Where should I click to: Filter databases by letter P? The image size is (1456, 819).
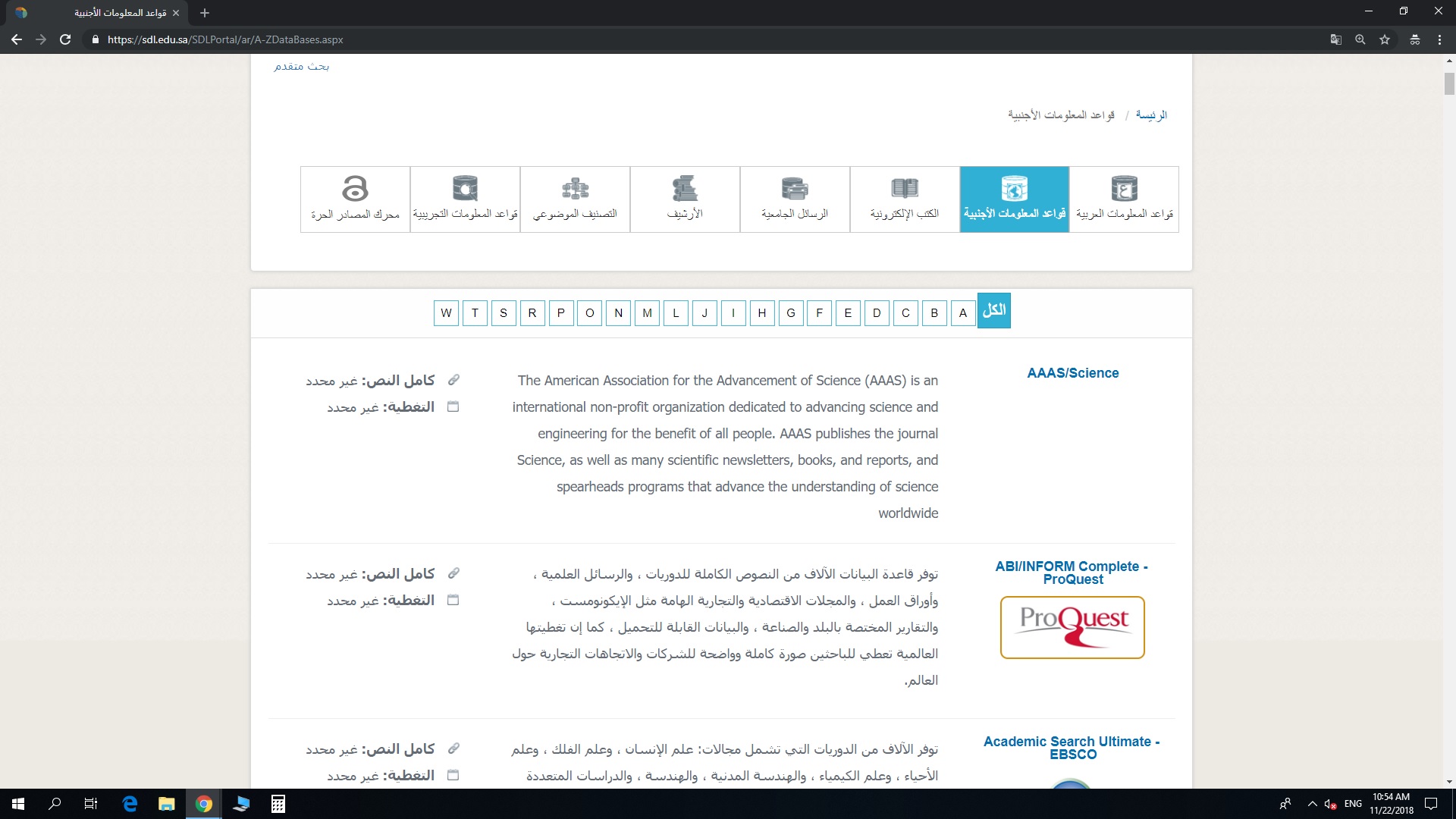(561, 313)
